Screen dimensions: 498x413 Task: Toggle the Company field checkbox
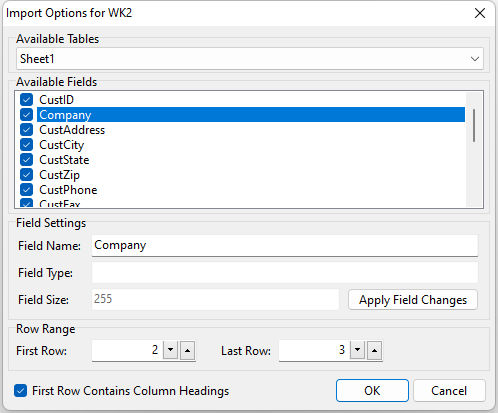(26, 114)
